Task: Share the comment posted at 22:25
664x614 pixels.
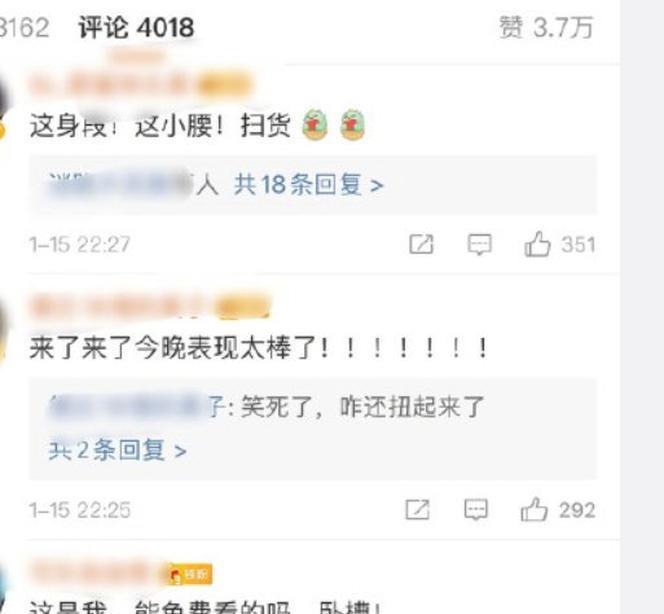Action: pos(418,509)
